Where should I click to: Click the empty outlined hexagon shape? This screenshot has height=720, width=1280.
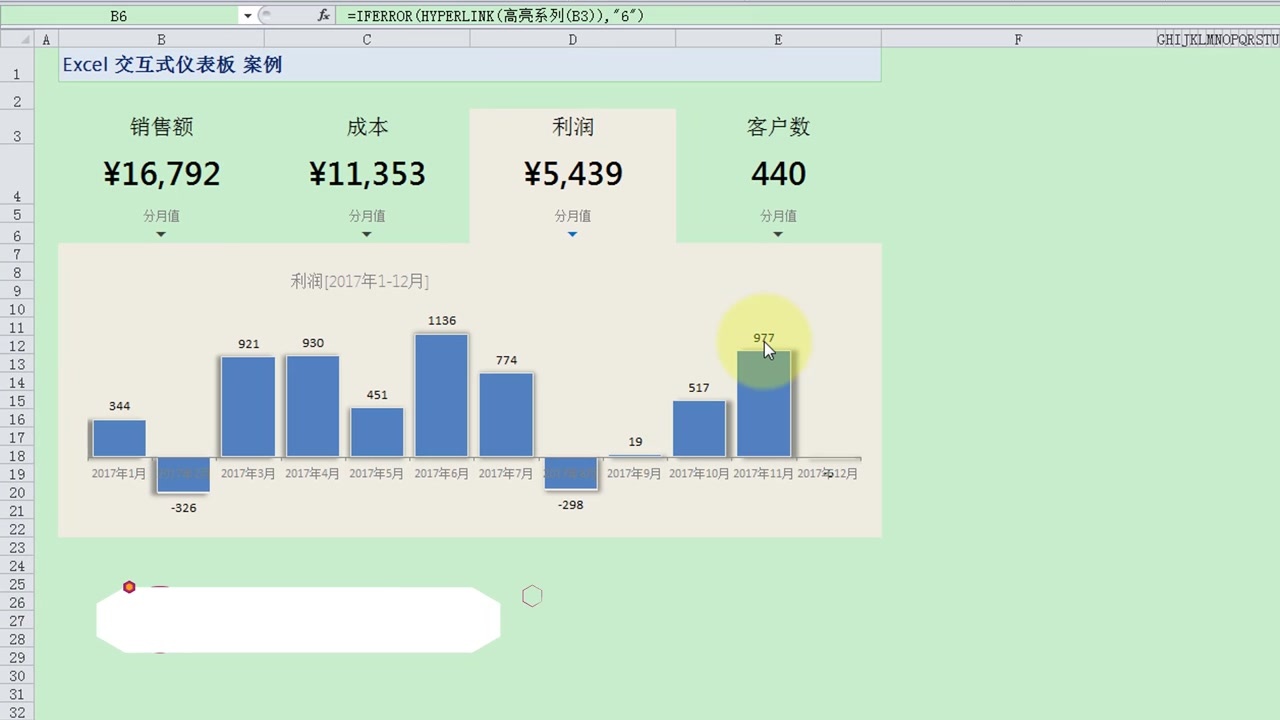point(532,596)
